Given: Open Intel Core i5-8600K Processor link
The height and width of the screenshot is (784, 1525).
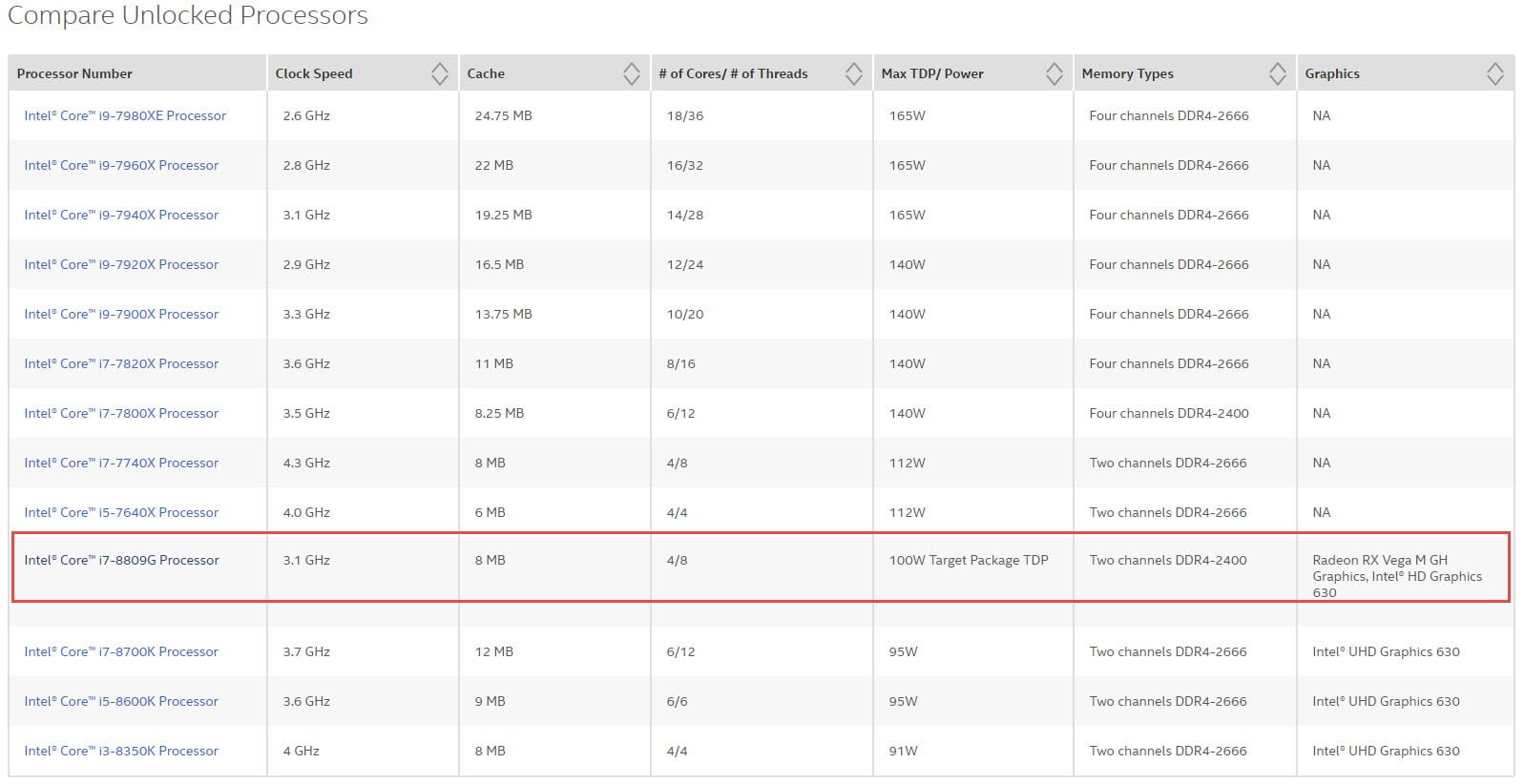Looking at the screenshot, I should point(121,701).
